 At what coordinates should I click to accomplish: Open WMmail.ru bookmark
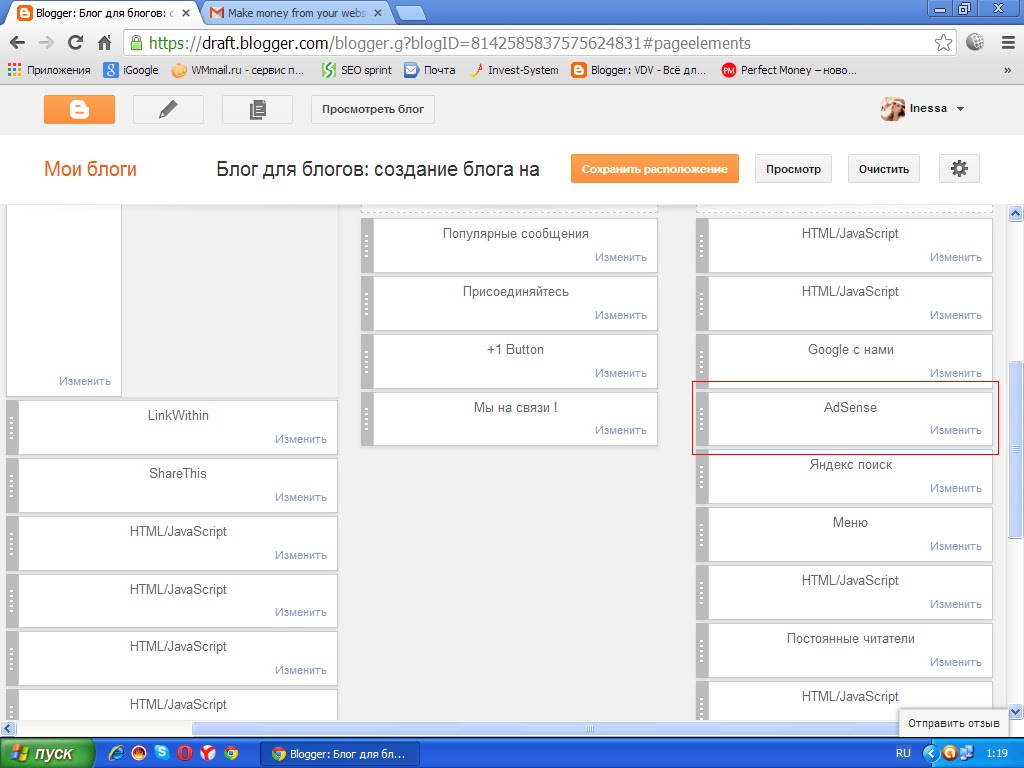point(238,70)
